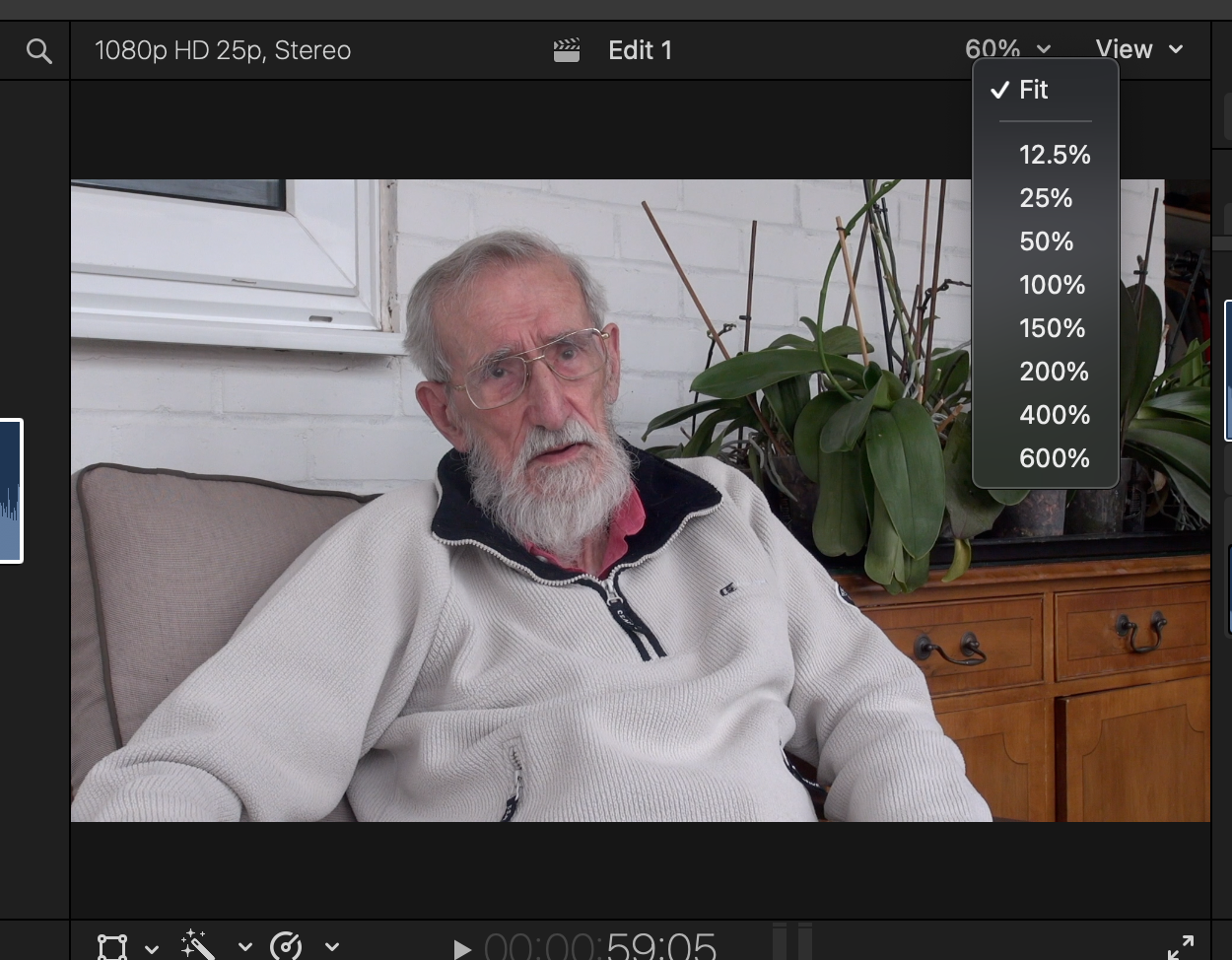
Task: Click the search magnifier icon
Action: 38,51
